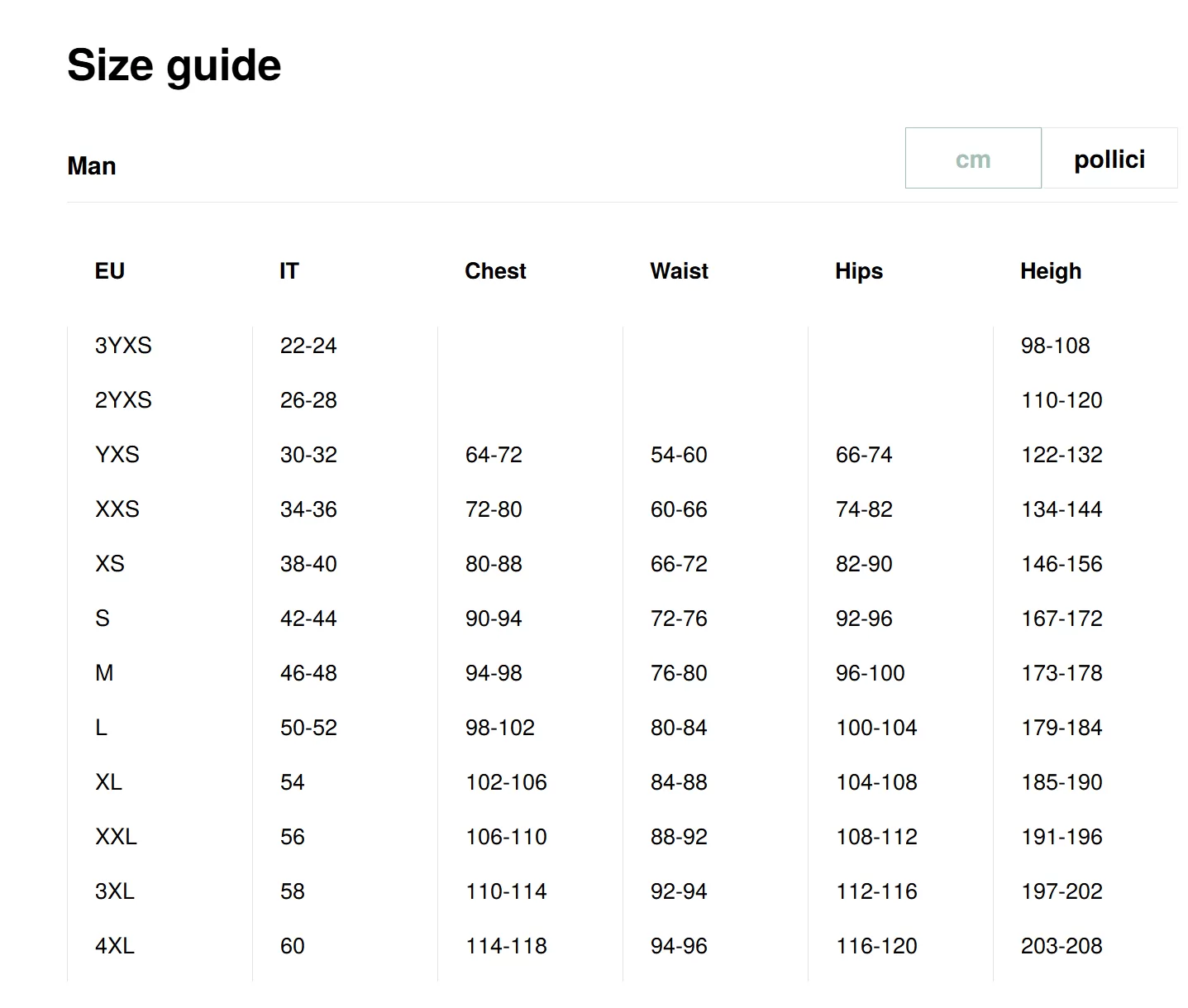Select the 3YXS size row label
Viewport: 1188px width, 1008px height.
coord(123,346)
